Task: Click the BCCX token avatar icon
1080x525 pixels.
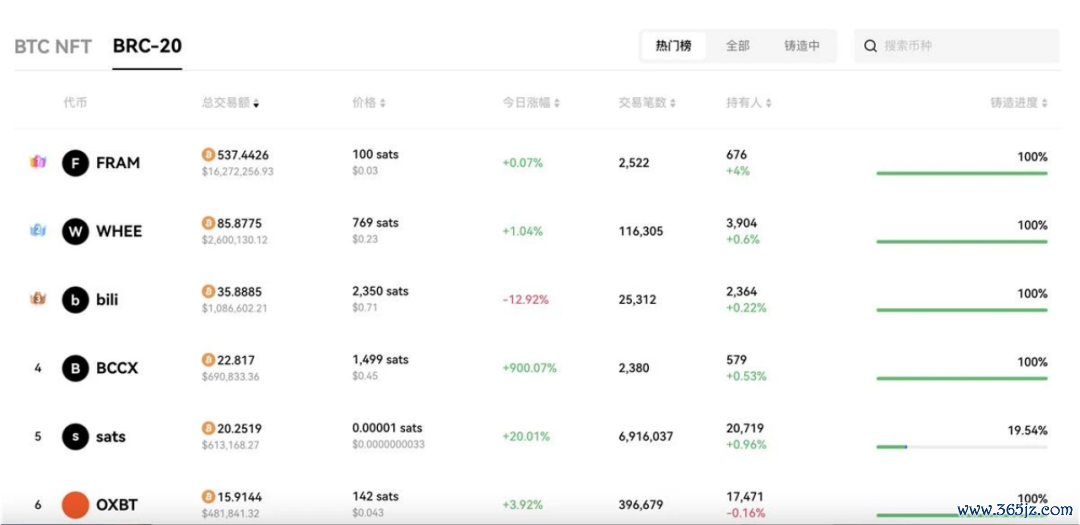Action: (x=76, y=369)
